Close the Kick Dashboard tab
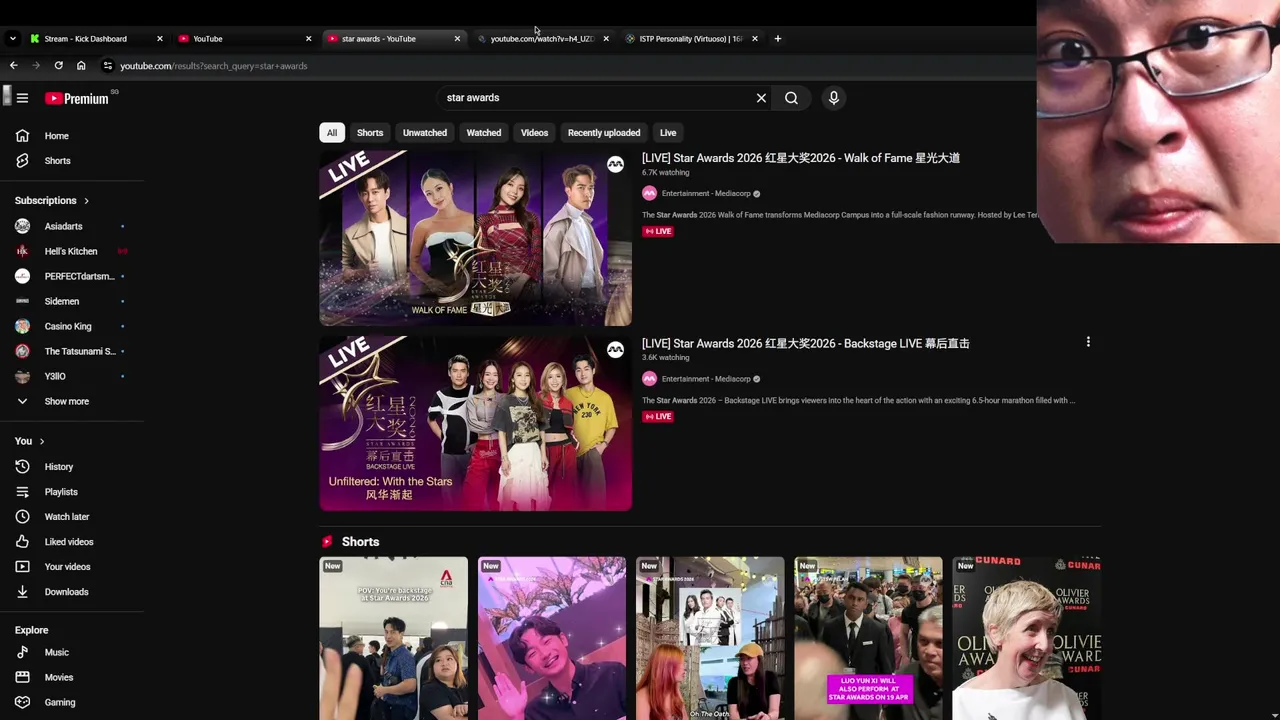The width and height of the screenshot is (1280, 720). point(159,39)
